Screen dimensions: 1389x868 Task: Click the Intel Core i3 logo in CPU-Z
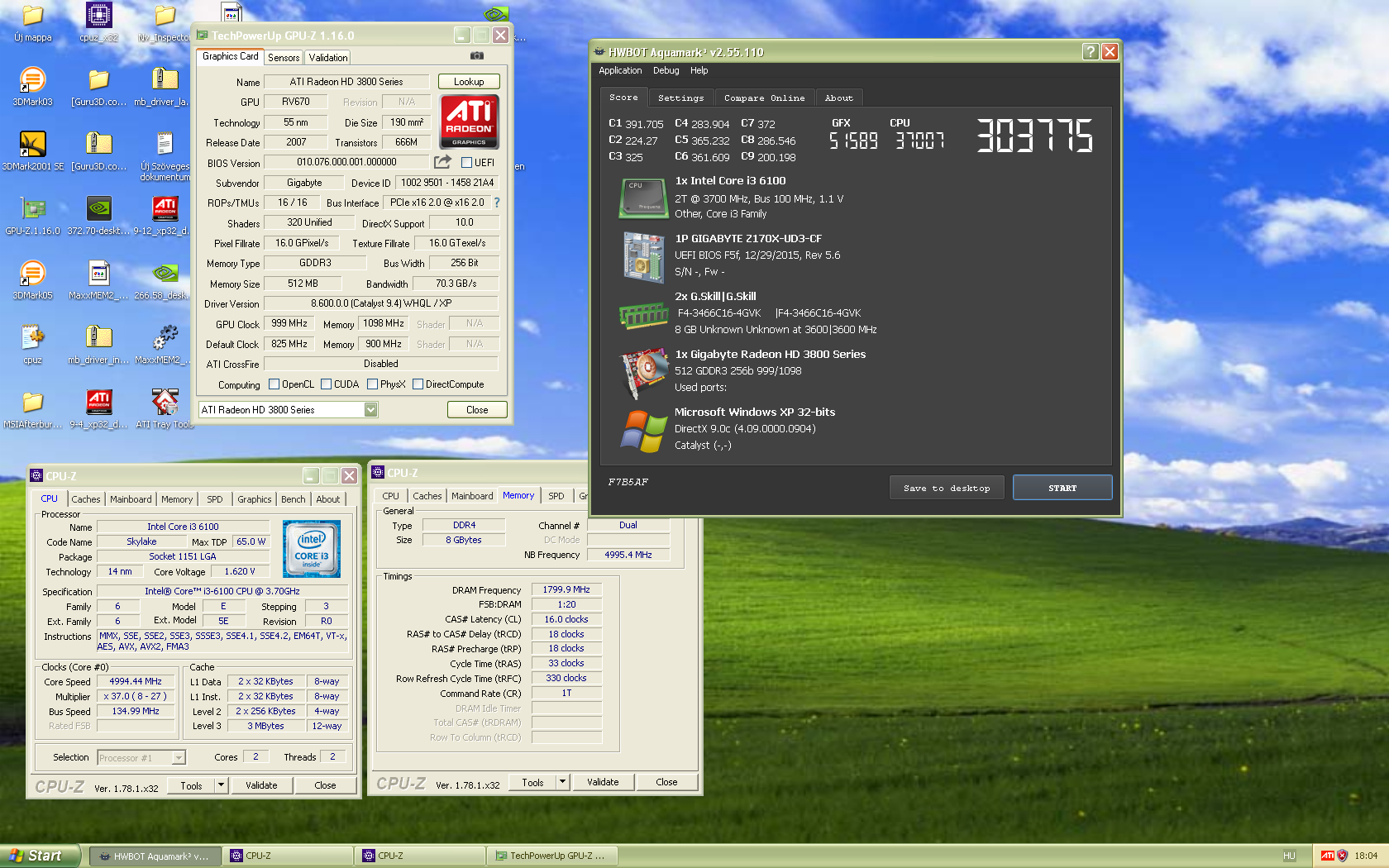[x=312, y=549]
